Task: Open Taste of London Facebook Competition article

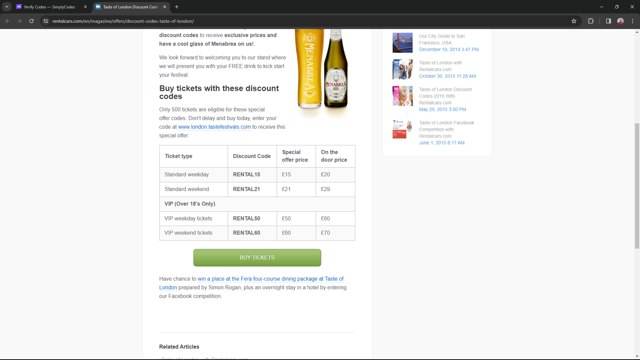Action: point(447,129)
